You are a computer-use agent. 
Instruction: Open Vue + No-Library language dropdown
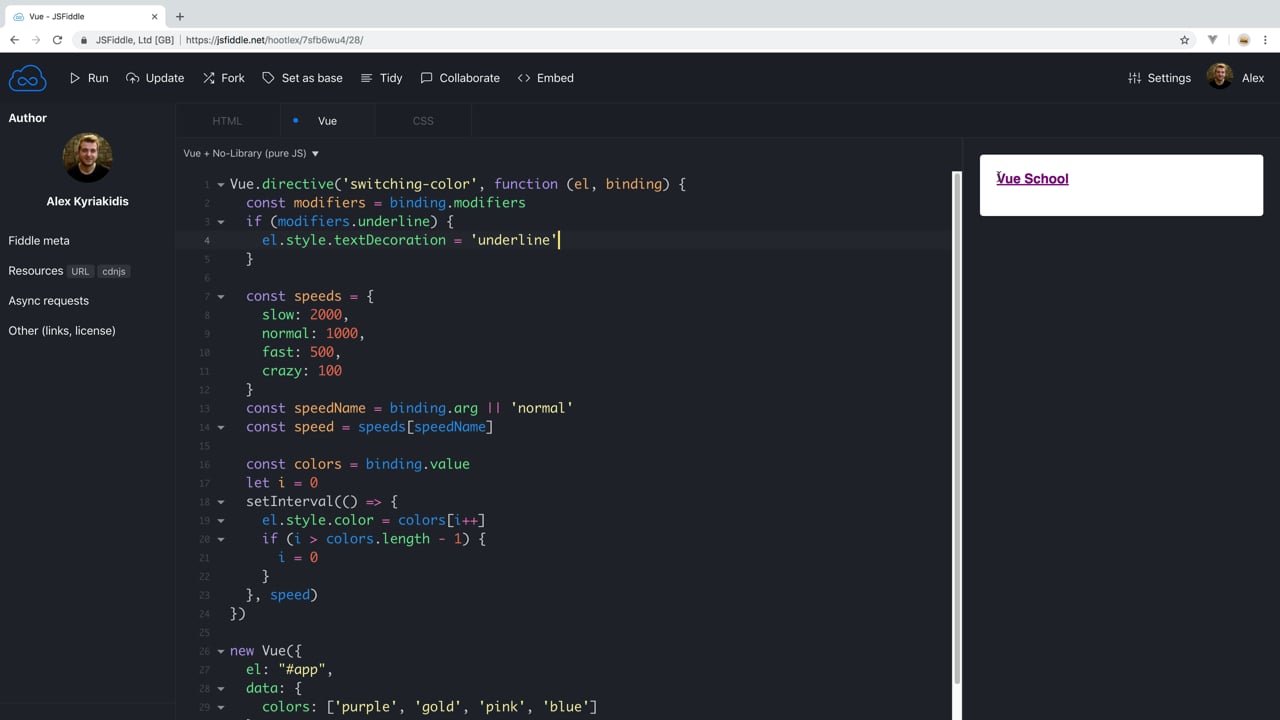tap(251, 154)
